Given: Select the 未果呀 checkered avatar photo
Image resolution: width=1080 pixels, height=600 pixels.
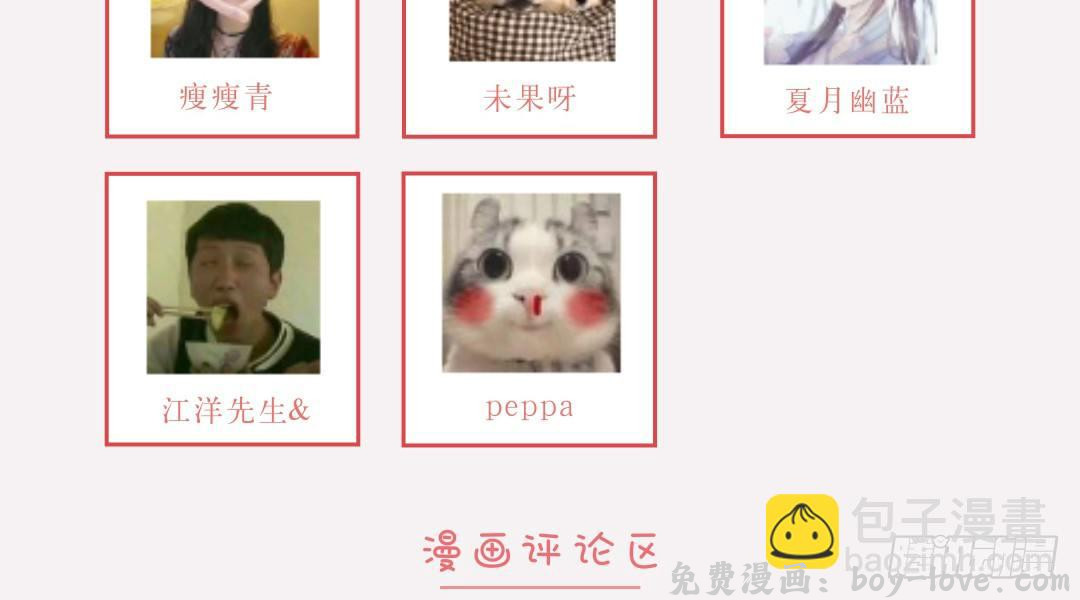Looking at the screenshot, I should tap(532, 30).
